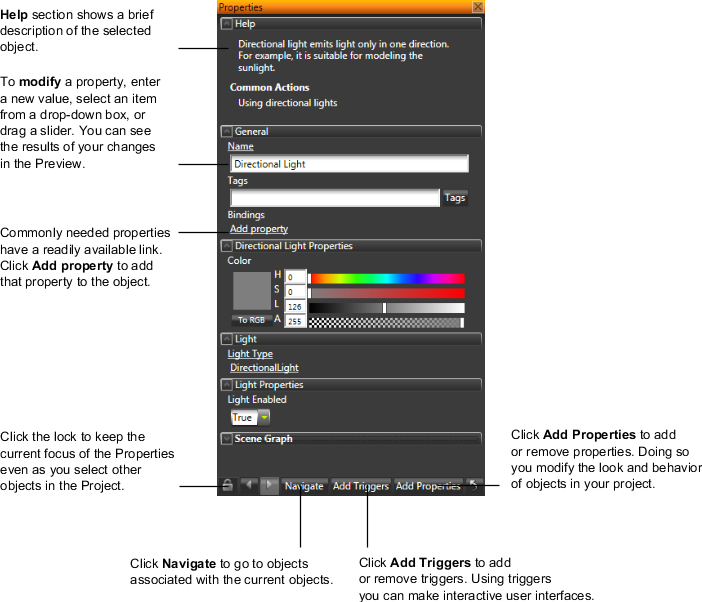Click the Add Properties button
Viewport: 702px width, 602px height.
[427, 486]
